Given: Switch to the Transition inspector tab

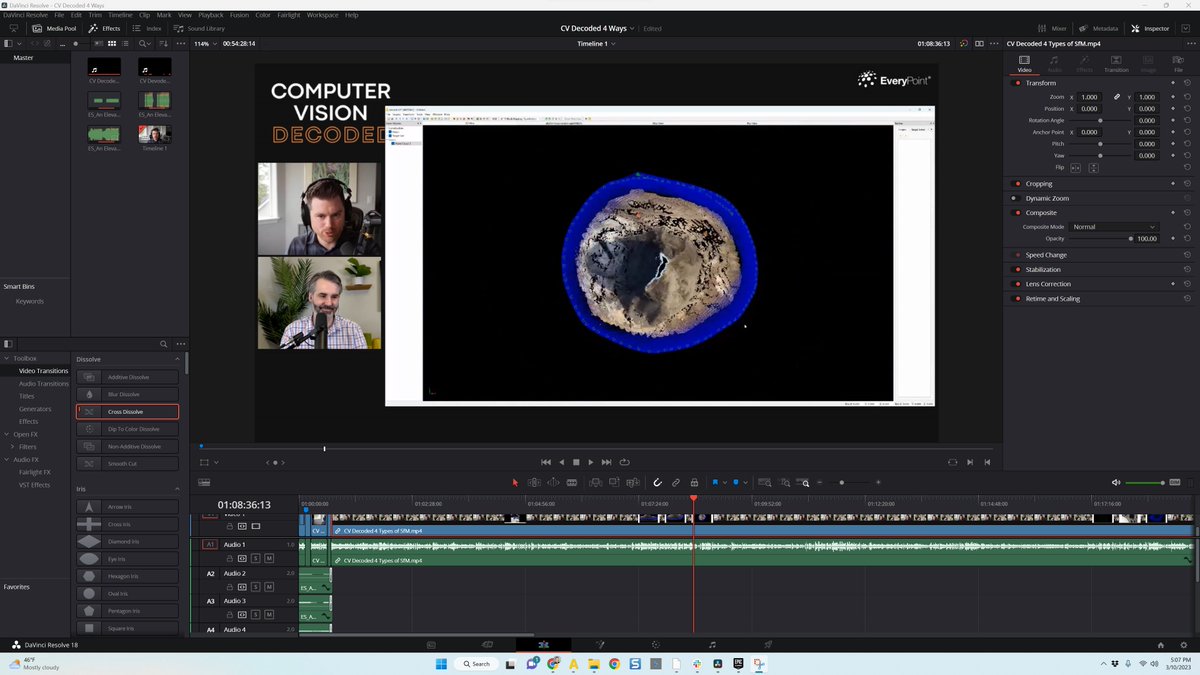Looking at the screenshot, I should (1116, 64).
